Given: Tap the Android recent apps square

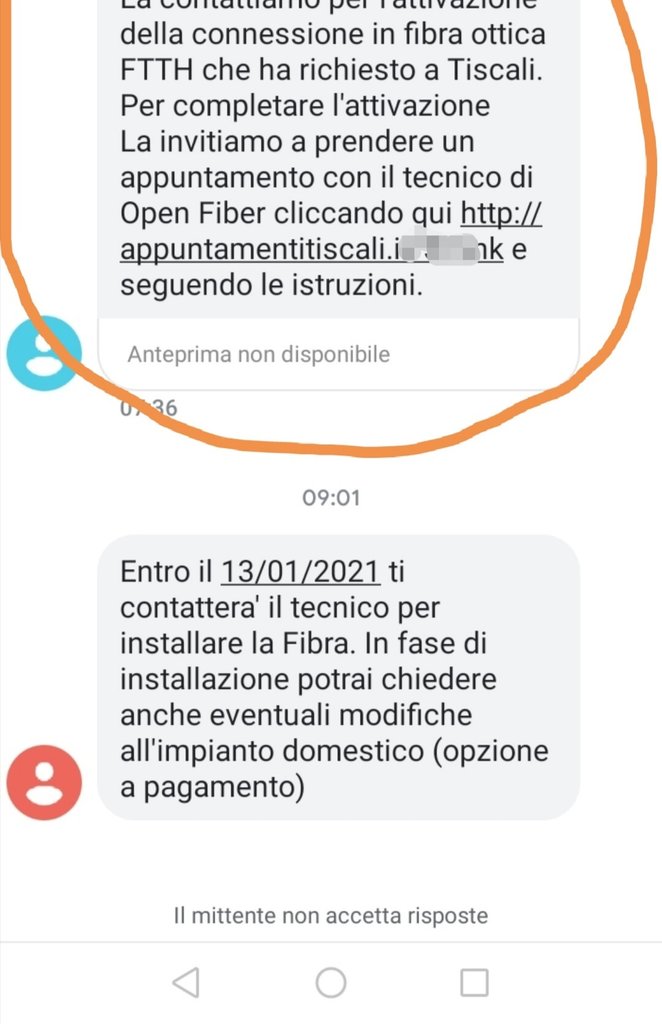Looking at the screenshot, I should (475, 982).
